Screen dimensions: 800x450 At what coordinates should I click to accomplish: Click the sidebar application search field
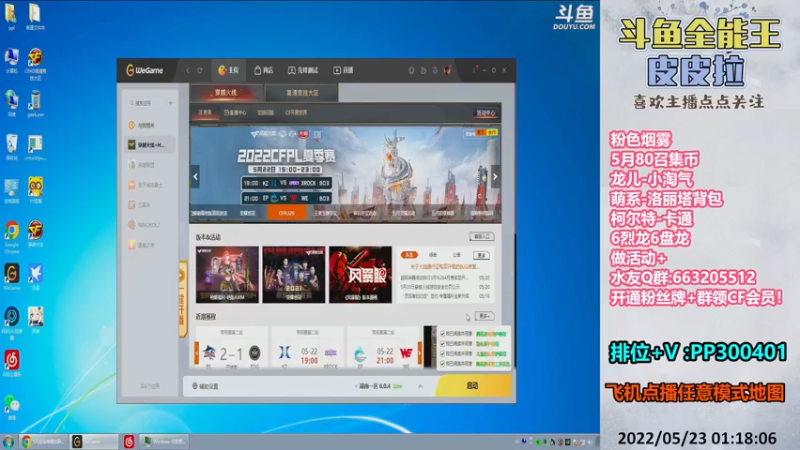[145, 103]
